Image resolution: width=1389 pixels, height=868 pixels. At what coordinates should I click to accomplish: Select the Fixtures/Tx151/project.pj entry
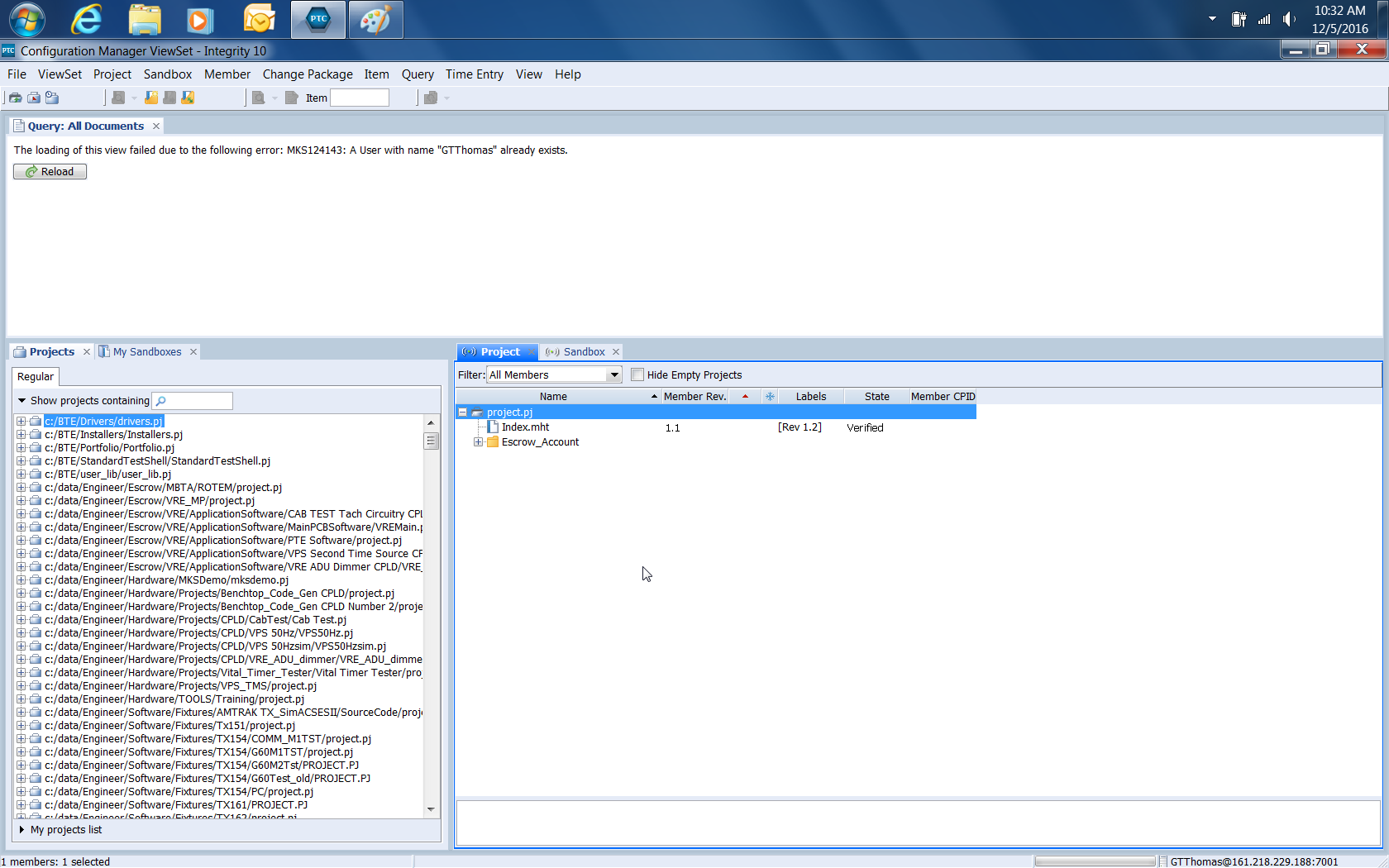tap(170, 725)
